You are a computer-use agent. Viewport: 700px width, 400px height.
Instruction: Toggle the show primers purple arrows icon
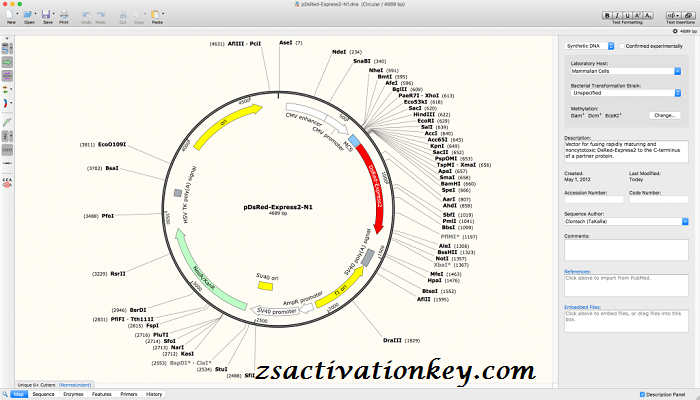(7, 76)
